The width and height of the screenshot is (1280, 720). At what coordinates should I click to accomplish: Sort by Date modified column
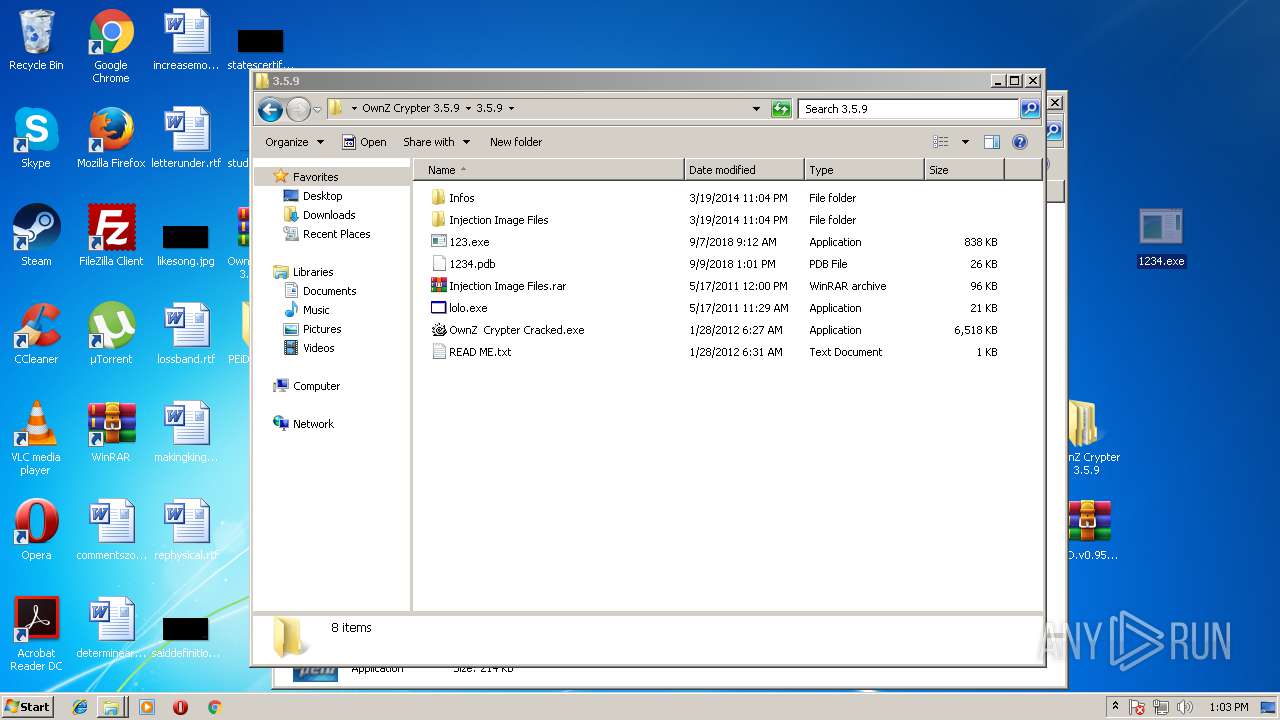tap(744, 170)
